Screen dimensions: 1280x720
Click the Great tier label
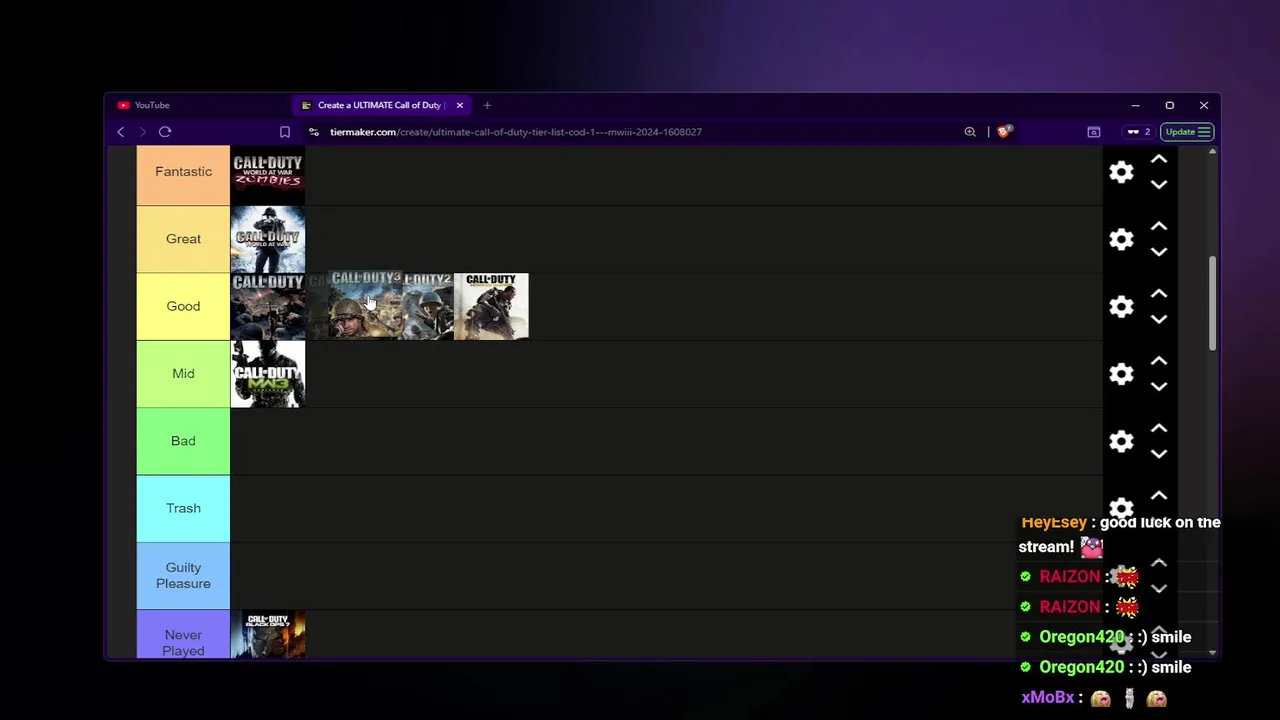click(x=183, y=239)
